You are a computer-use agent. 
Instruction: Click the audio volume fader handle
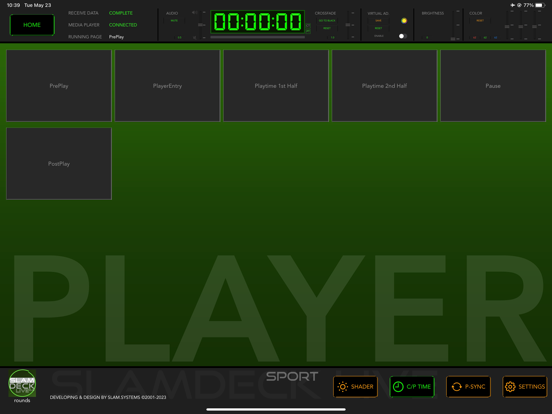pos(200,25)
